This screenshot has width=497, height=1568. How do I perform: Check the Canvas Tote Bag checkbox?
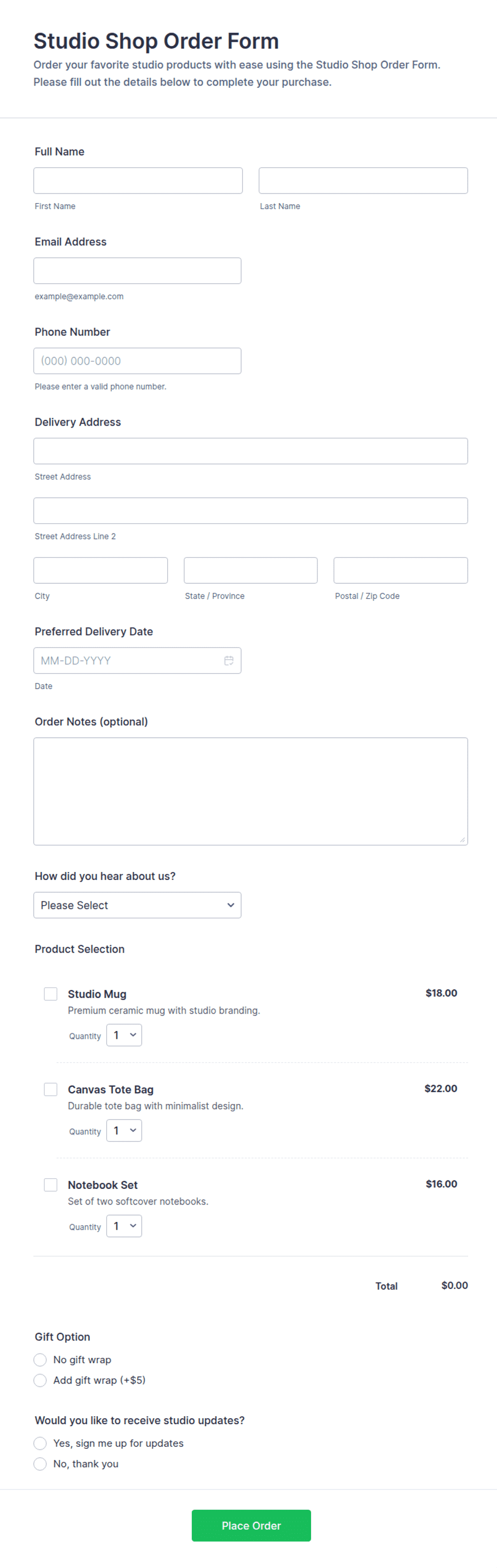pos(50,1090)
